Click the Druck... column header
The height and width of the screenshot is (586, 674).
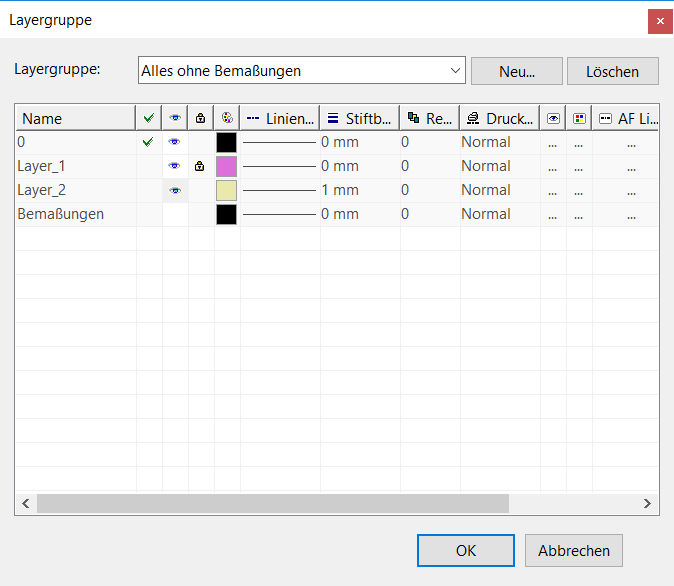(500, 118)
